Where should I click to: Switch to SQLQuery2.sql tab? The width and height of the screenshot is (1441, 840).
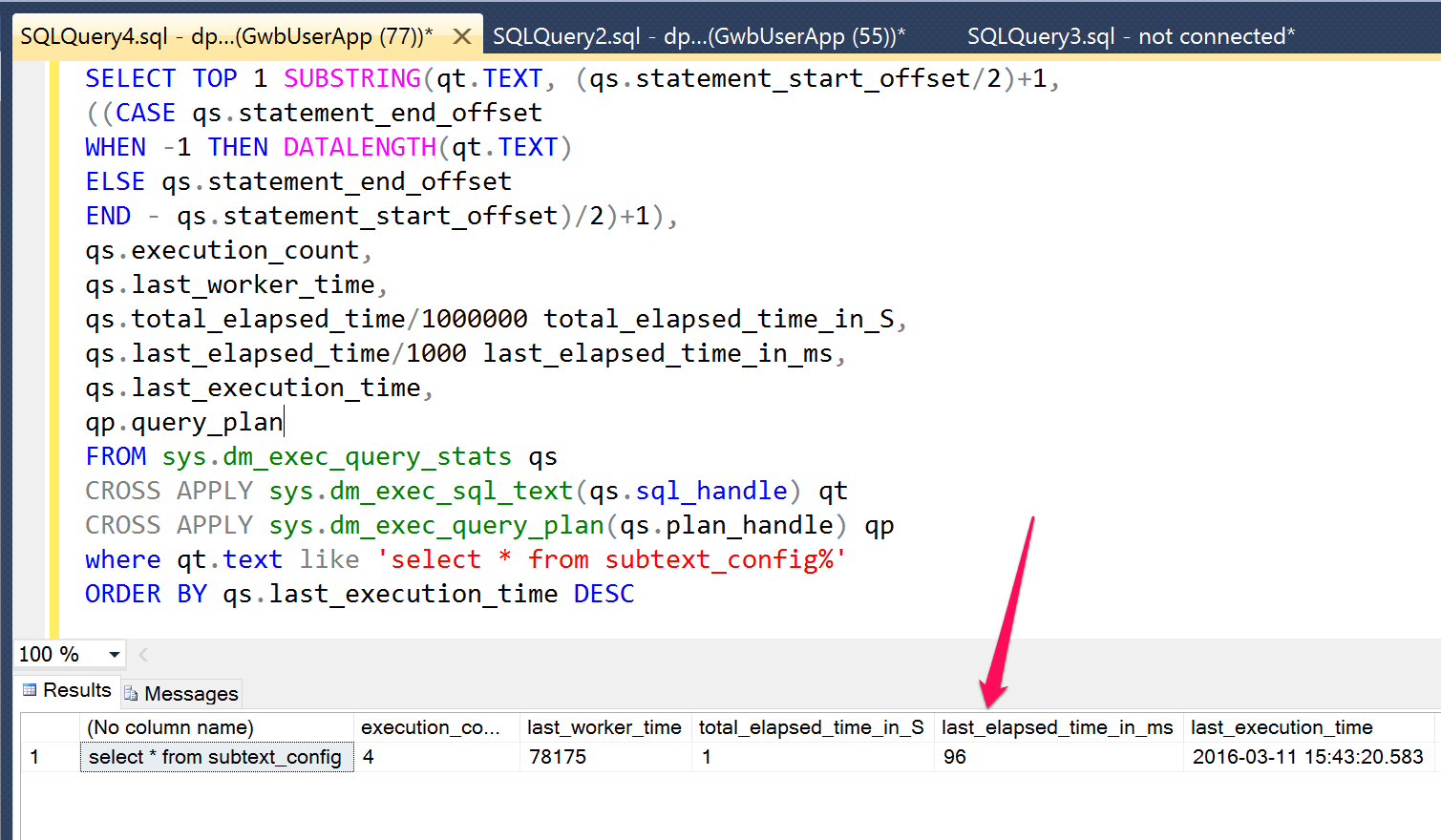click(698, 37)
